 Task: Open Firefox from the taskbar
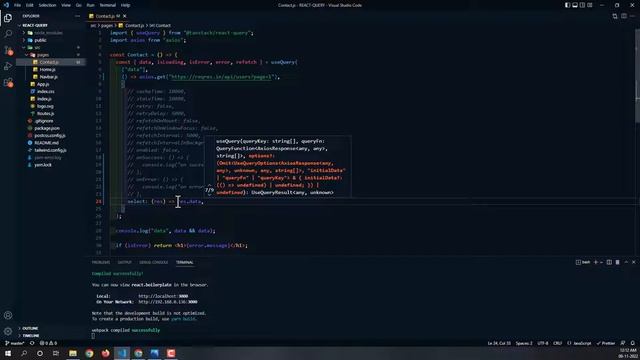pos(105,353)
